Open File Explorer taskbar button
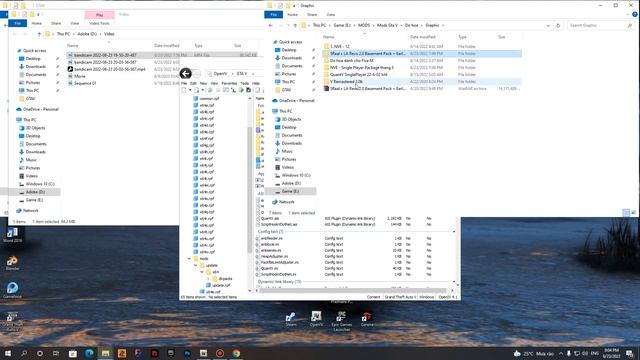640x360 pixels. (x=105, y=353)
